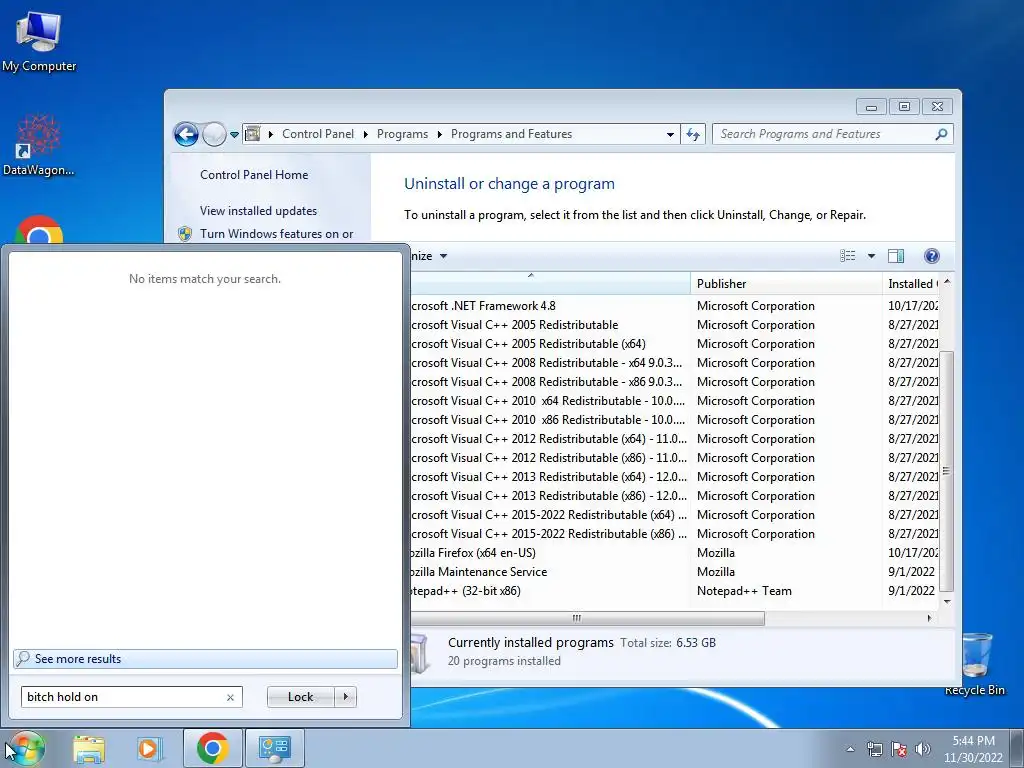Open the clock showing 5:44 PM
Viewport: 1024px width, 768px height.
[x=973, y=749]
